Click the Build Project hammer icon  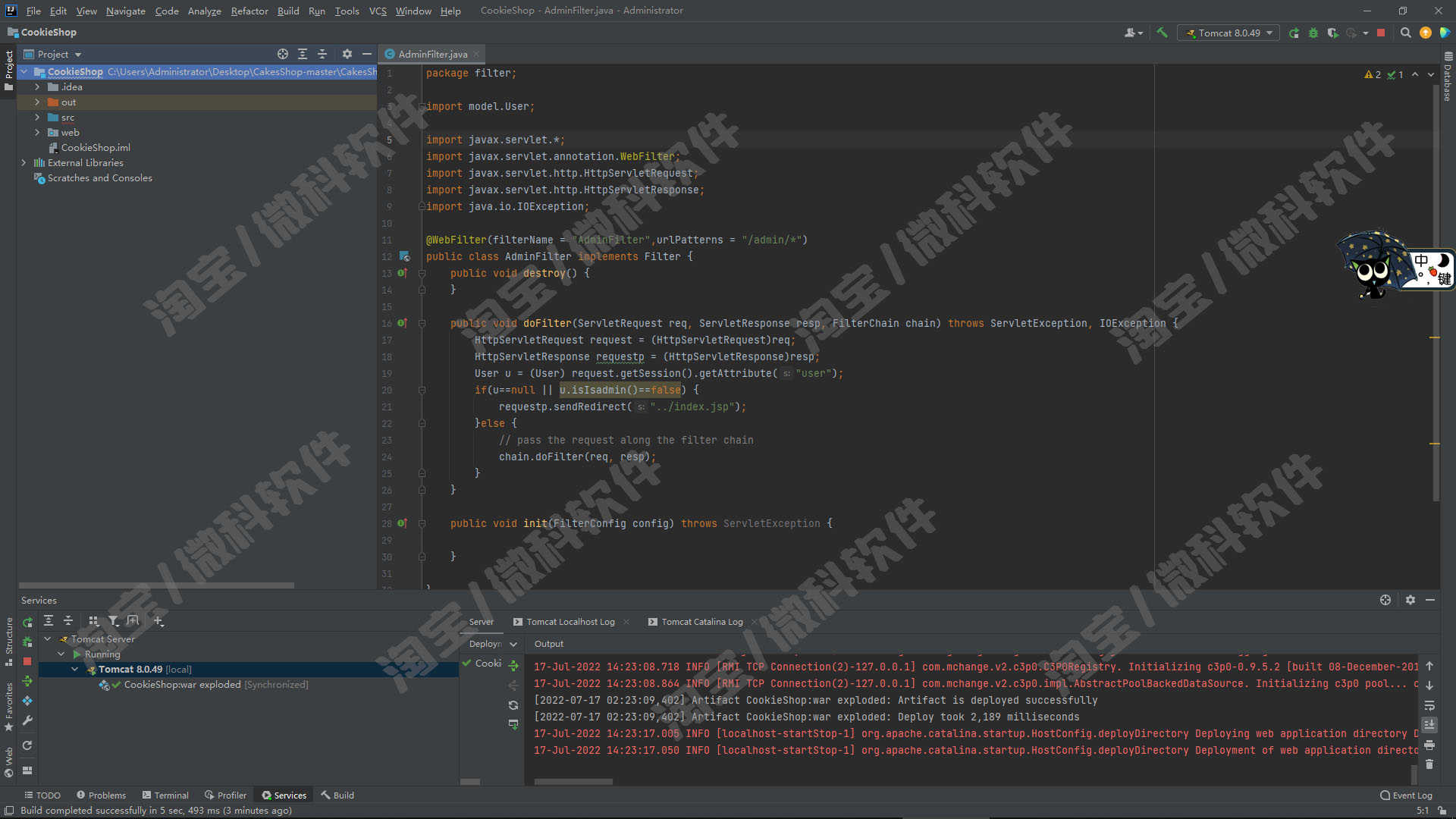coord(1162,33)
